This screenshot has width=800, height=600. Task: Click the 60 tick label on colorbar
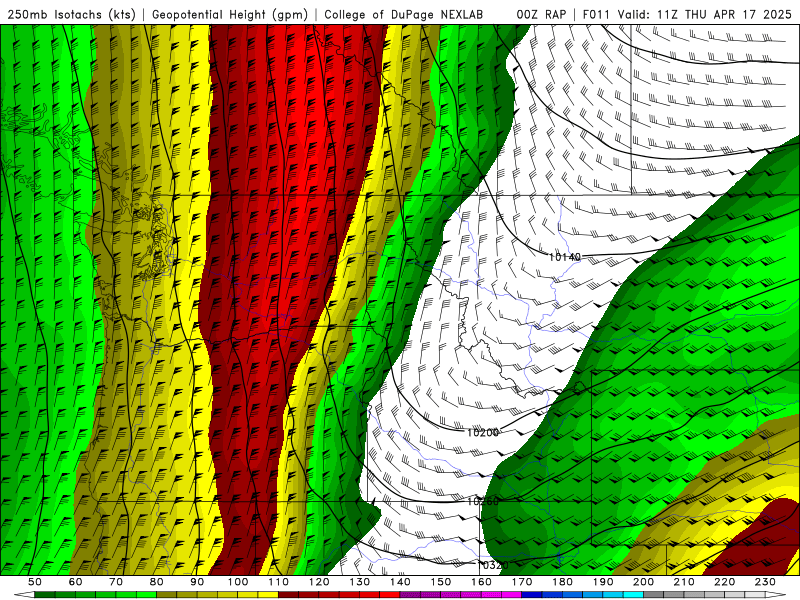(x=75, y=582)
